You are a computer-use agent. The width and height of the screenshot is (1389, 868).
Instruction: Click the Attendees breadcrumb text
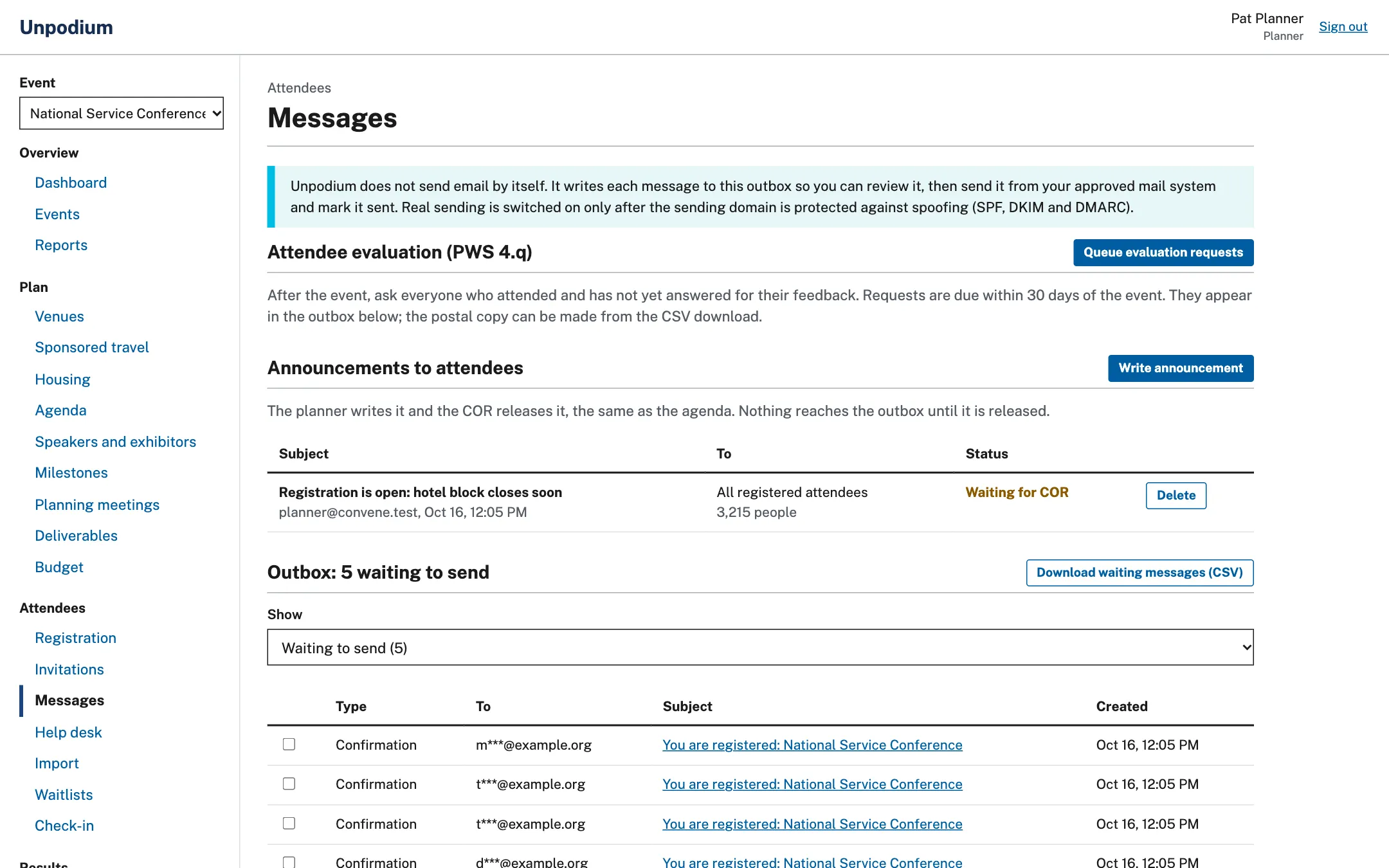[299, 88]
